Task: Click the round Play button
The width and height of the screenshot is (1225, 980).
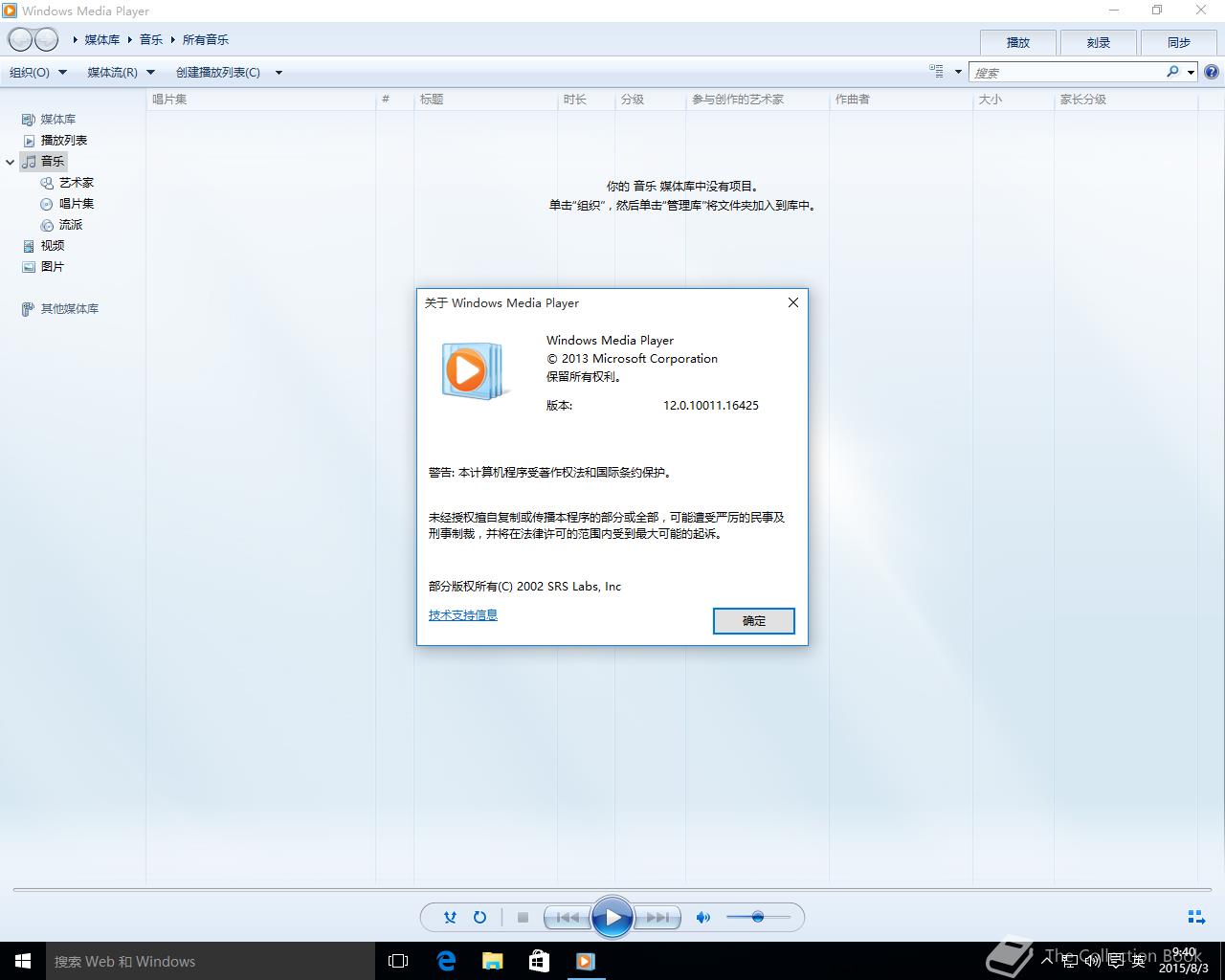Action: click(x=612, y=917)
